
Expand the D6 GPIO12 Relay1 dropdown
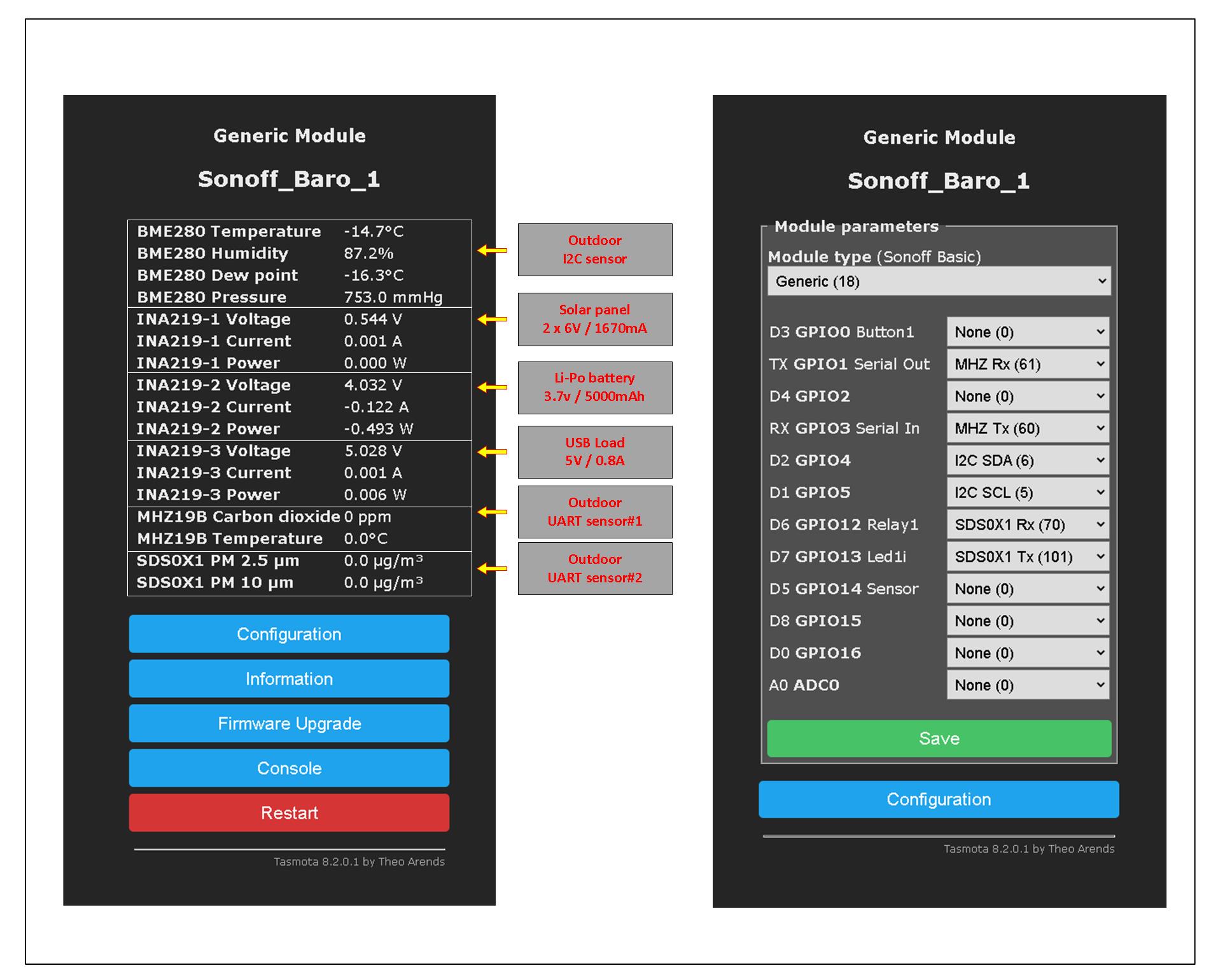(1027, 524)
